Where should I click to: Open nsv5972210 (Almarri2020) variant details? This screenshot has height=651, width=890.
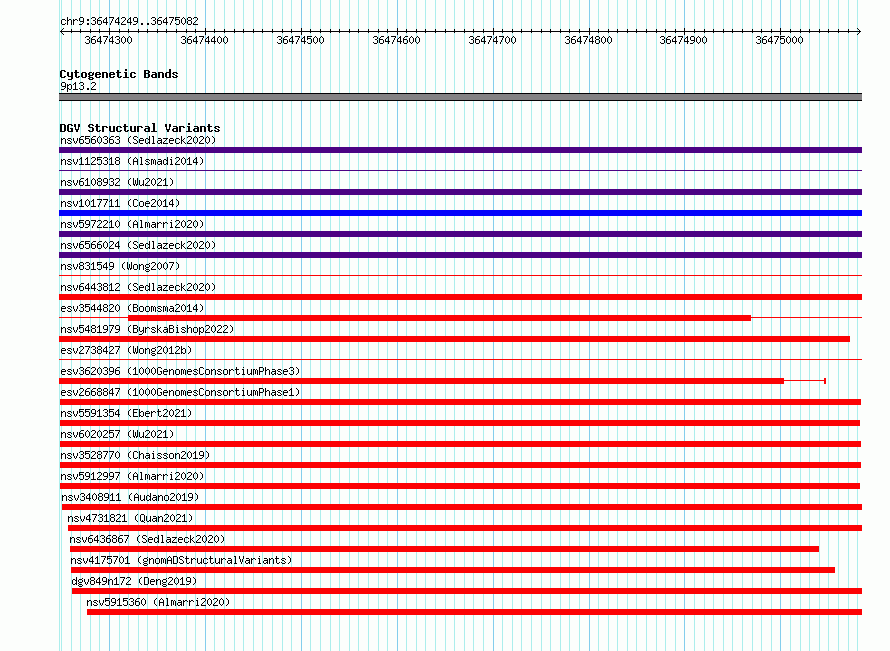coord(132,224)
